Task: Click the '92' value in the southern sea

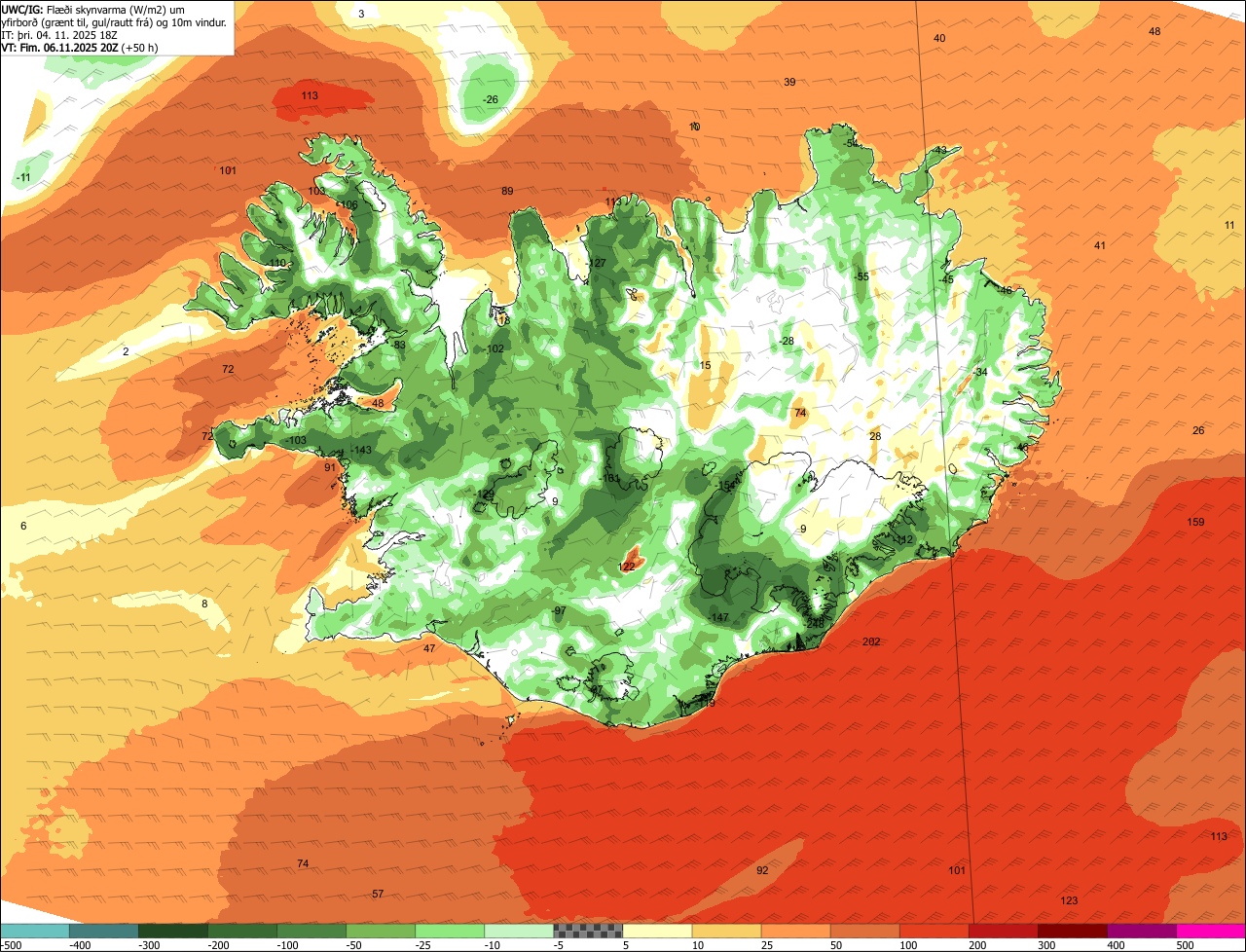Action: (762, 871)
